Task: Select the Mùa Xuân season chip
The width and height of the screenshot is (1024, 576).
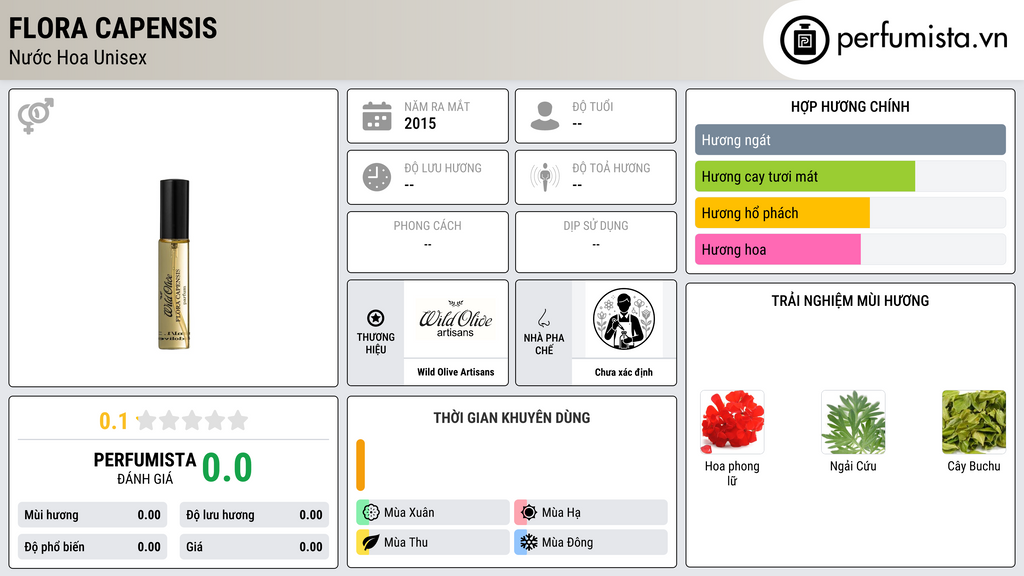Action: point(433,512)
